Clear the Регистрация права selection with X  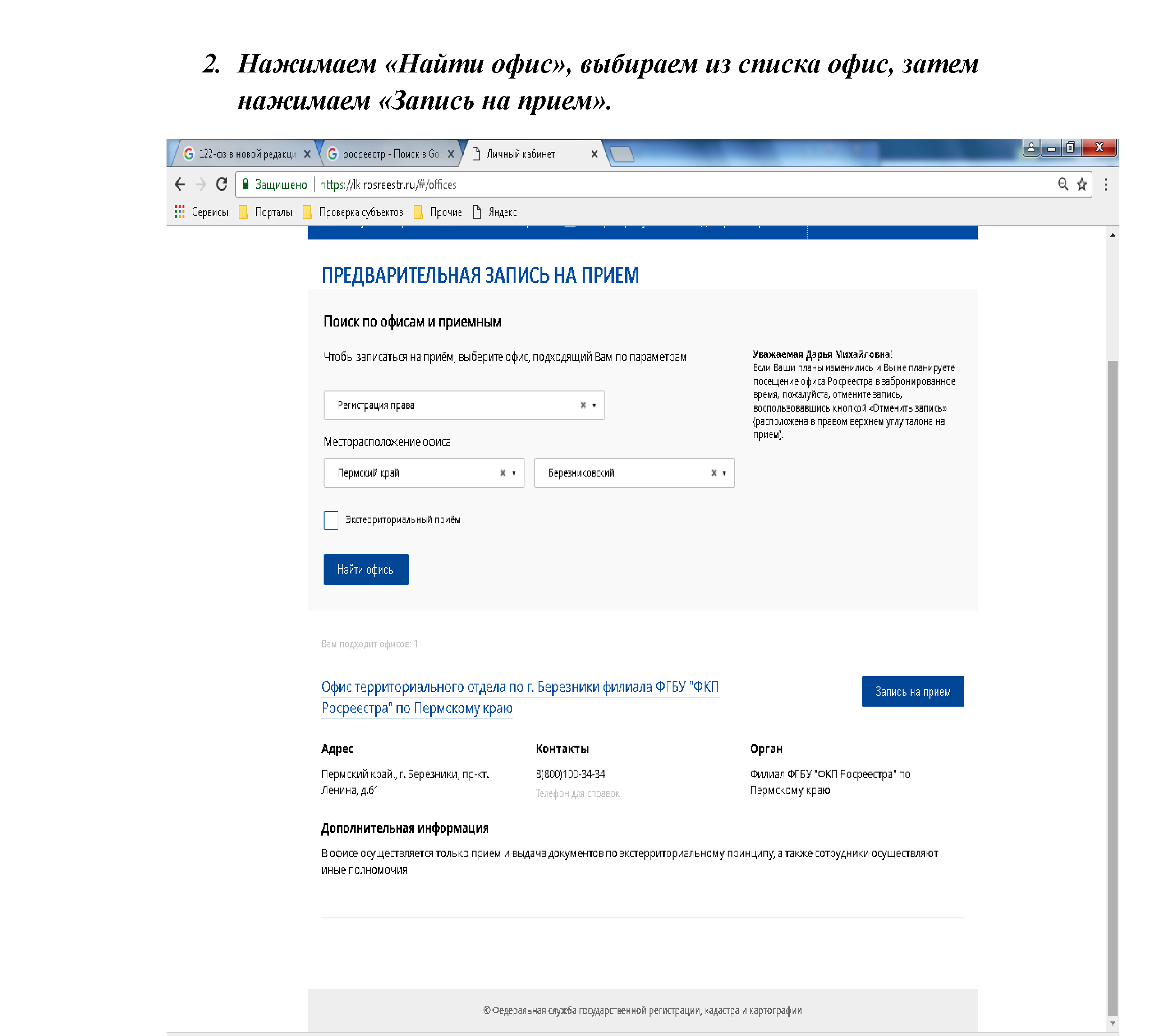(x=583, y=405)
